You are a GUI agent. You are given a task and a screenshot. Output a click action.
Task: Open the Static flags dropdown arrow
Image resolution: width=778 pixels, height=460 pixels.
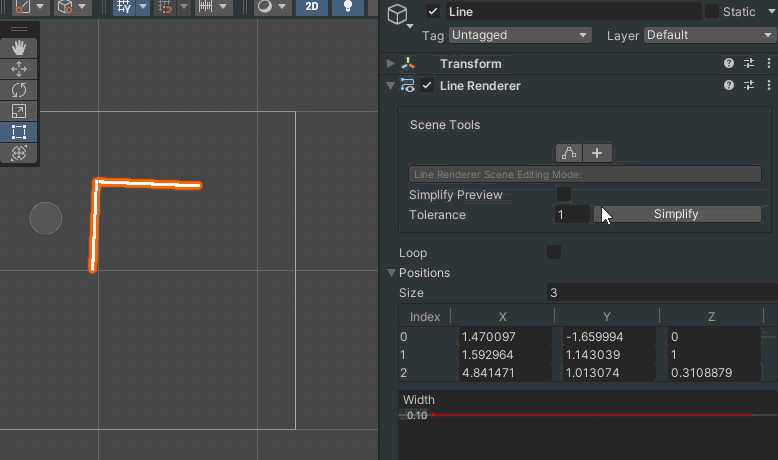click(772, 11)
